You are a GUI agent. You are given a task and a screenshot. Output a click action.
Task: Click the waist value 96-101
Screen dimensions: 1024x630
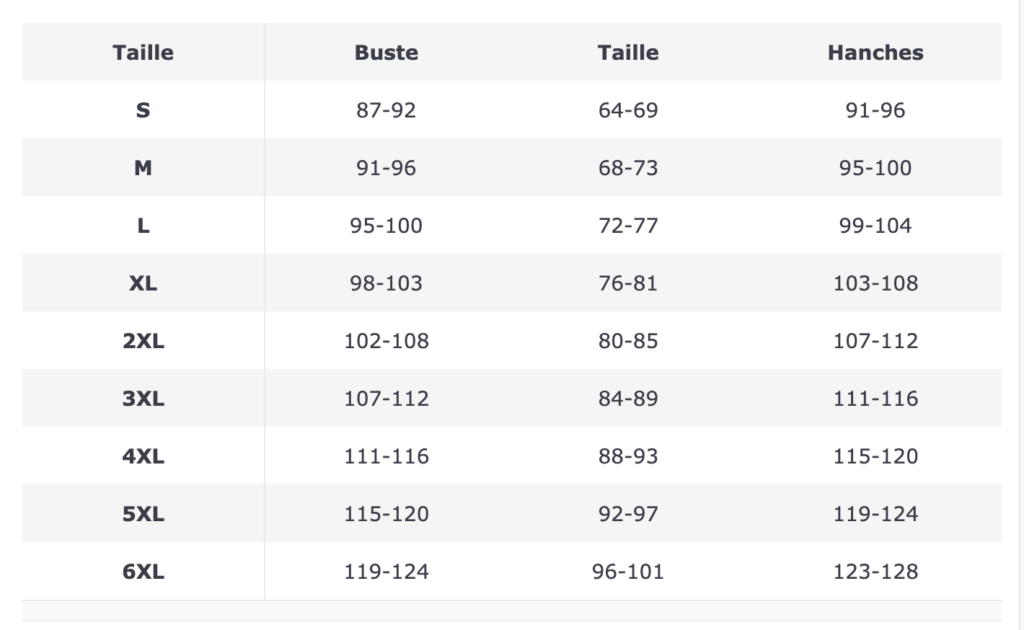click(x=628, y=571)
